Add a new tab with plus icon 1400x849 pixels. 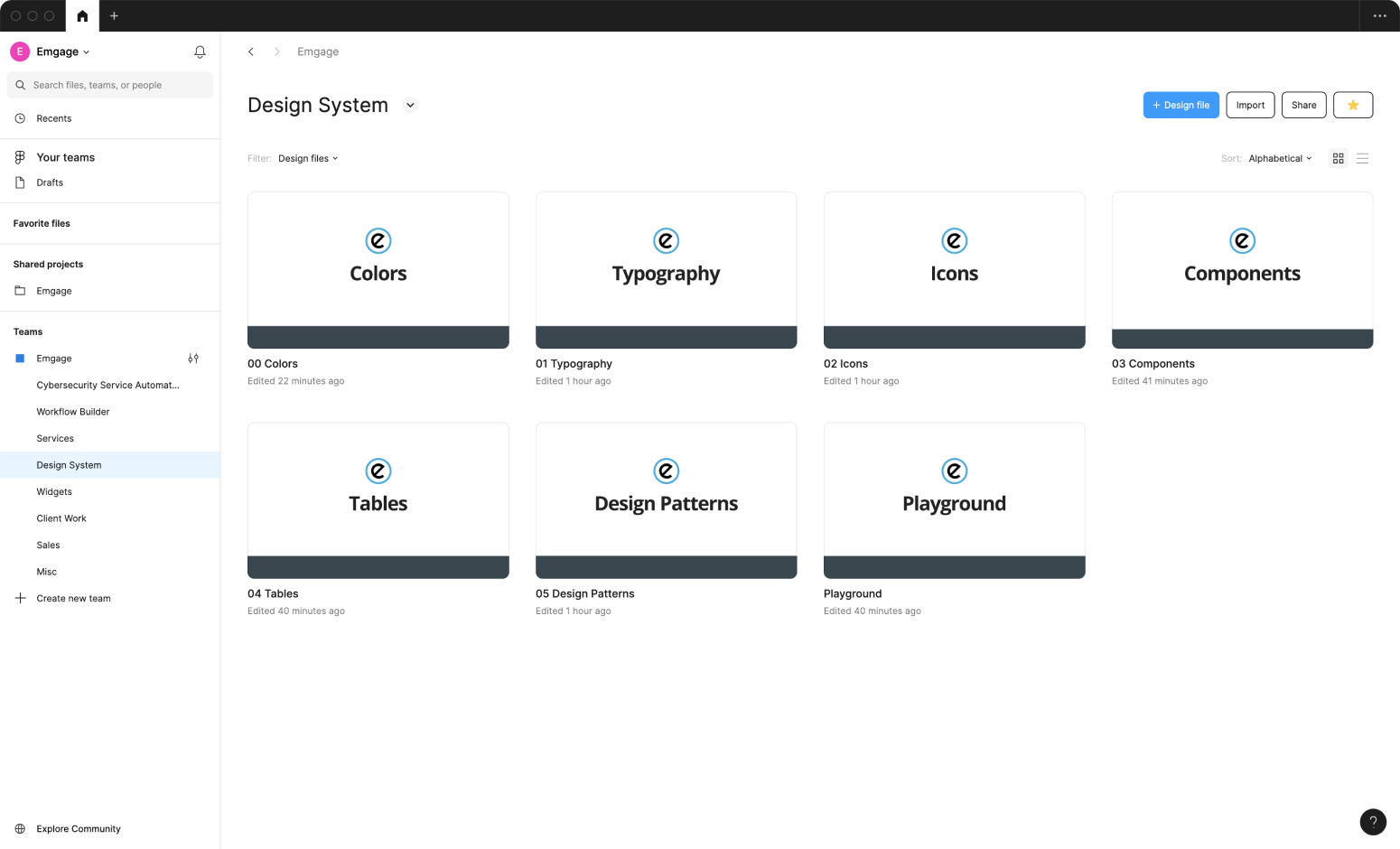tap(114, 15)
